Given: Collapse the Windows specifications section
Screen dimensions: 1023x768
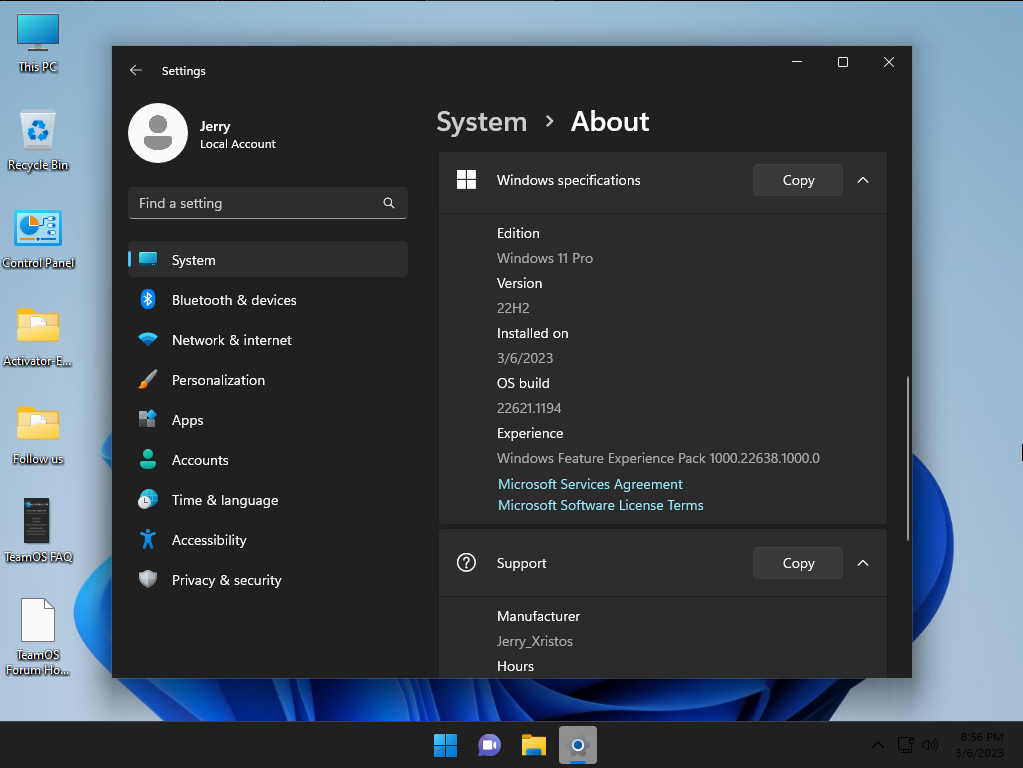Looking at the screenshot, I should (863, 180).
